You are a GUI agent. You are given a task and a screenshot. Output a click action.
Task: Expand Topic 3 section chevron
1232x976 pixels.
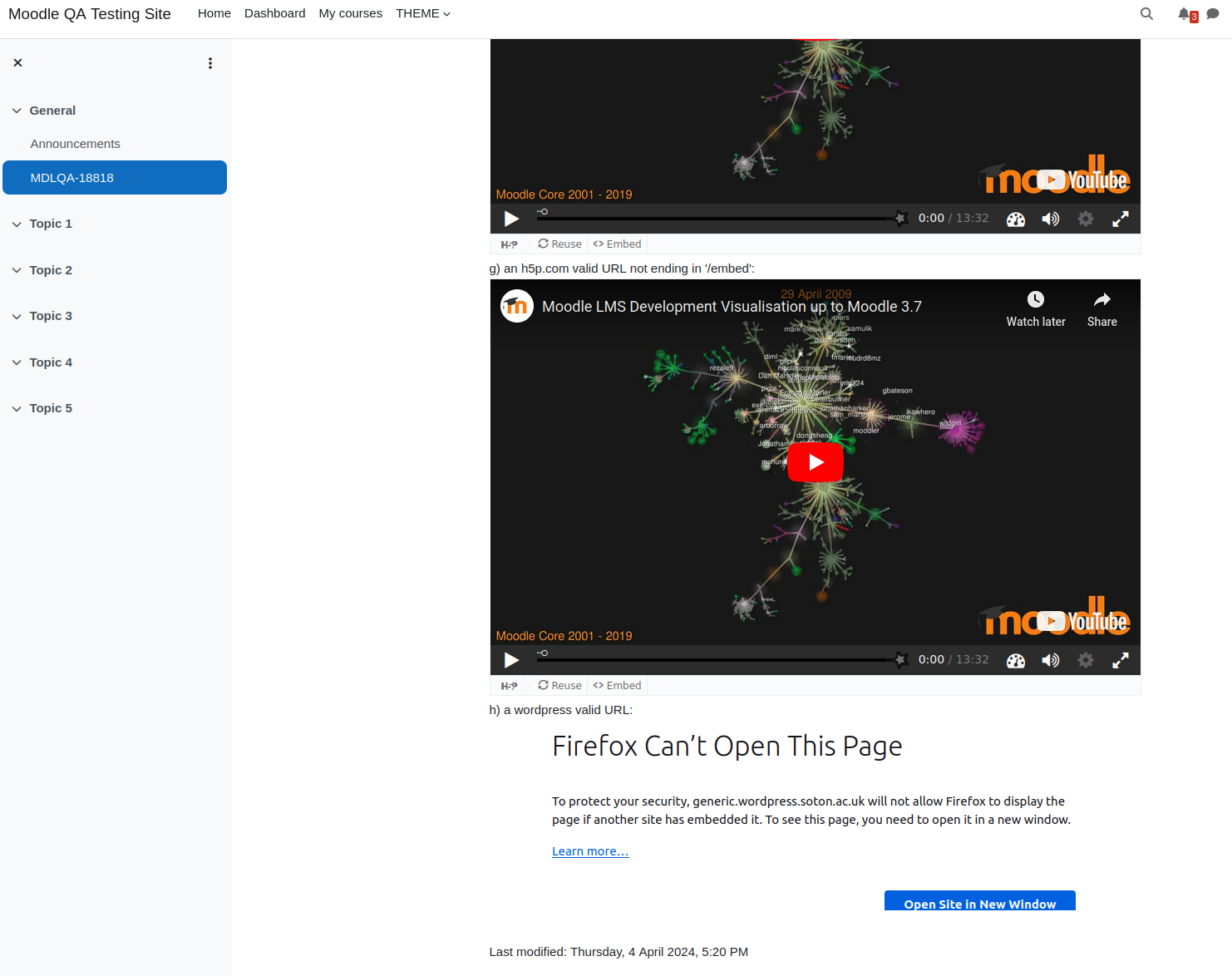click(17, 316)
